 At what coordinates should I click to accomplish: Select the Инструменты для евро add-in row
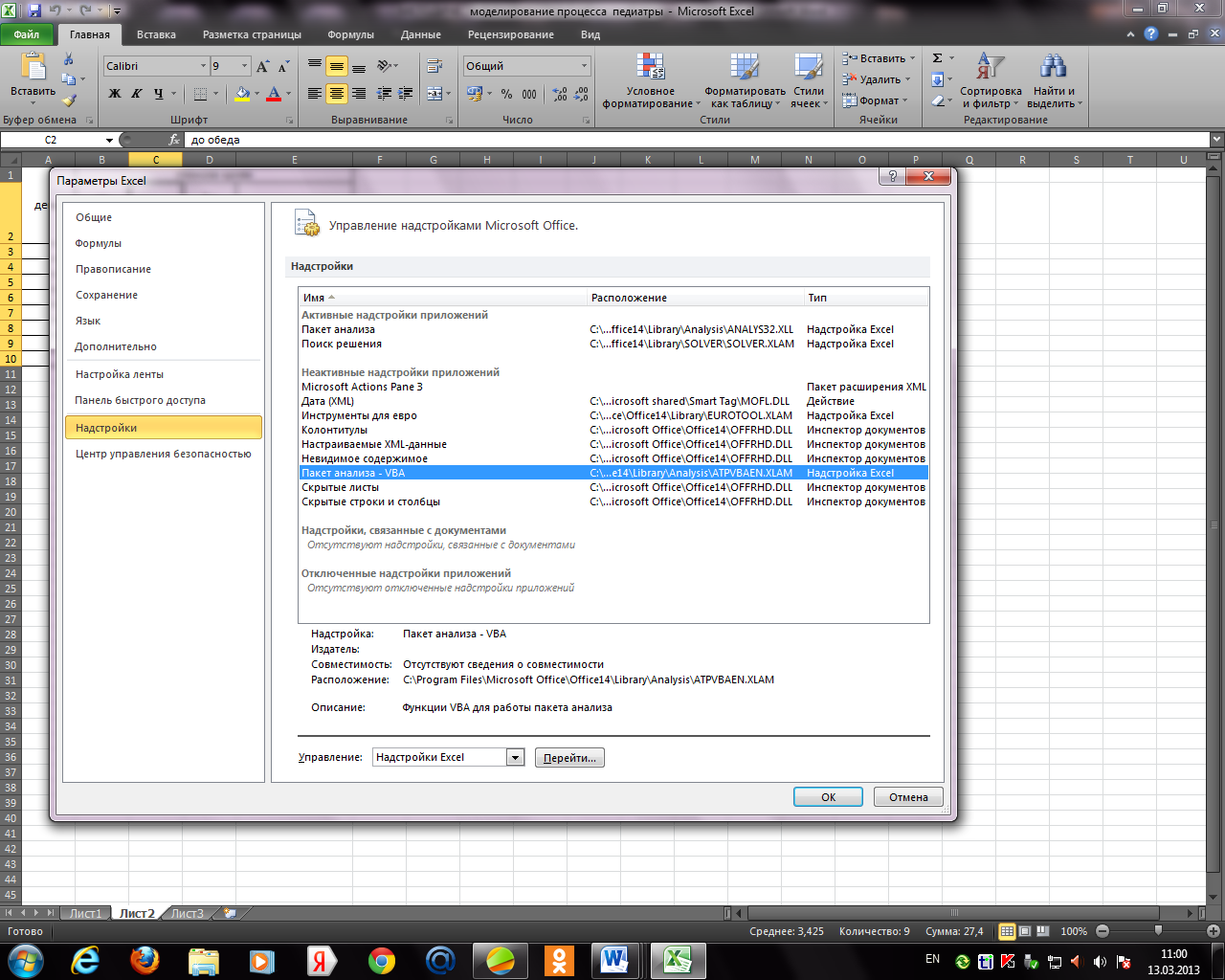[612, 415]
